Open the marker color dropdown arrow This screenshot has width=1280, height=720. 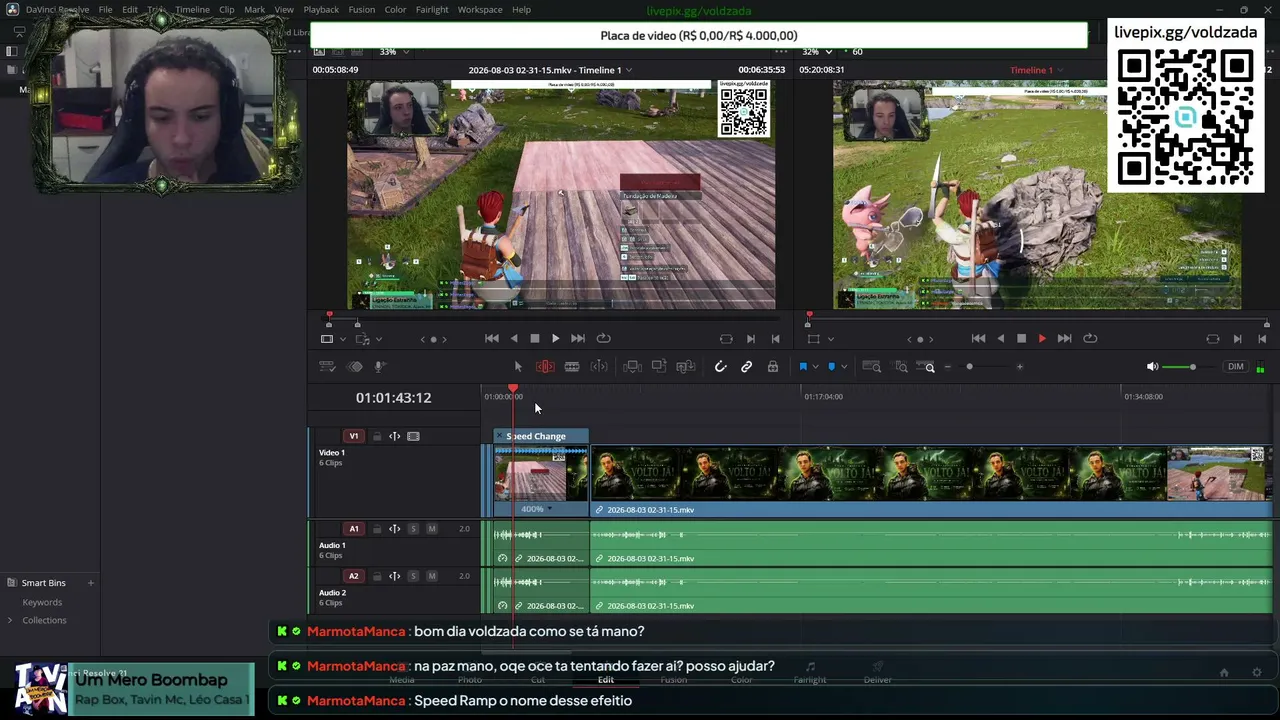click(x=844, y=367)
